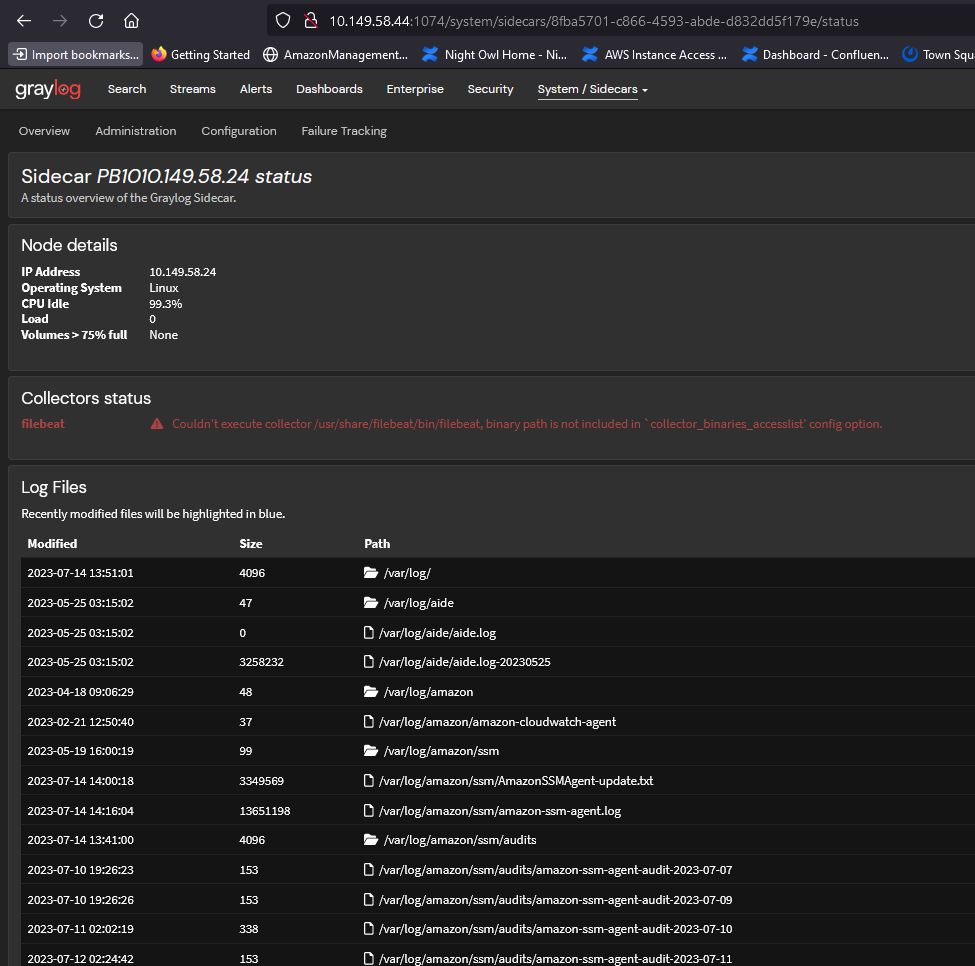Viewport: 975px width, 966px height.
Task: Click the Path column header
Action: coord(377,544)
